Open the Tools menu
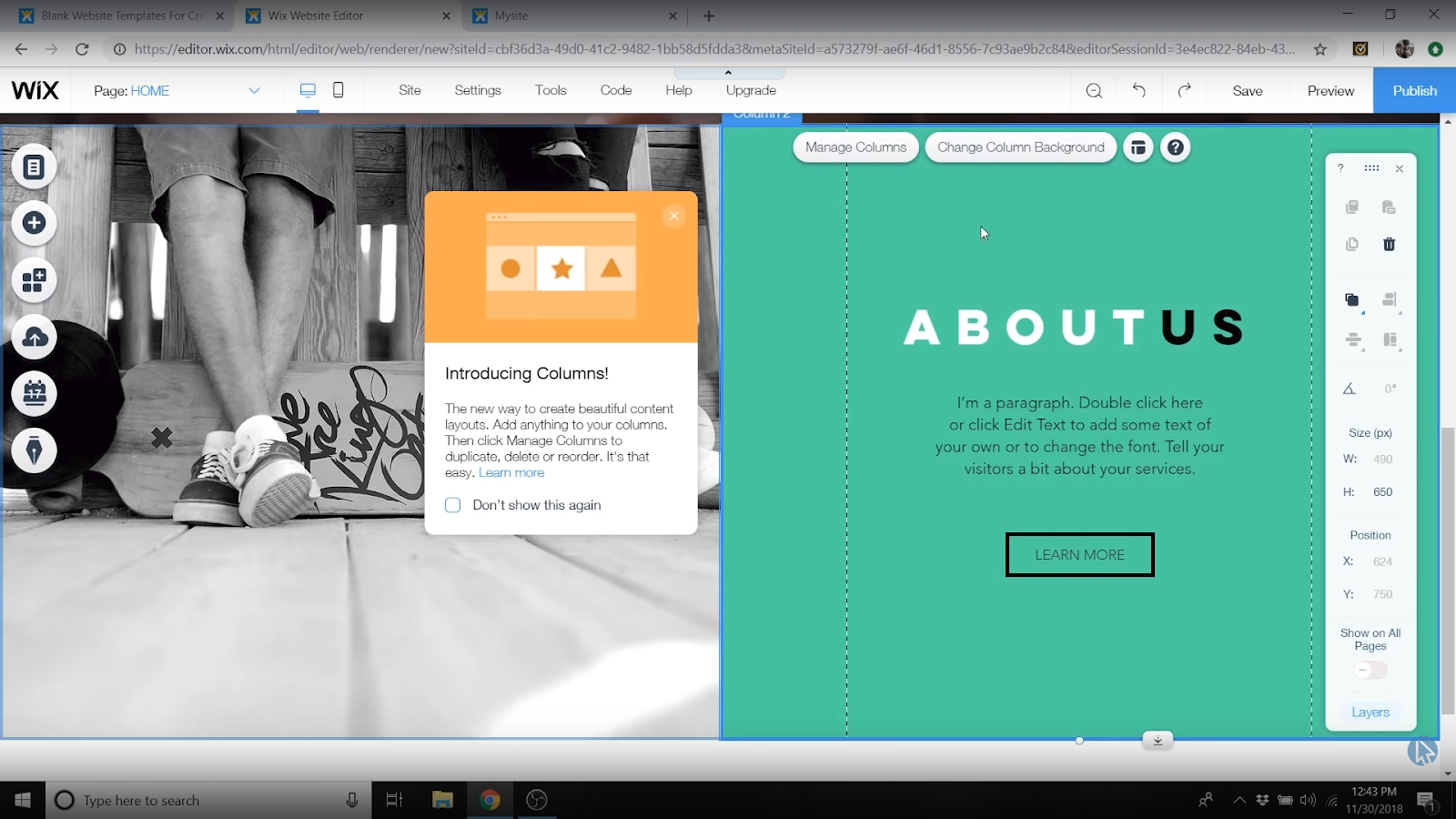 point(551,90)
